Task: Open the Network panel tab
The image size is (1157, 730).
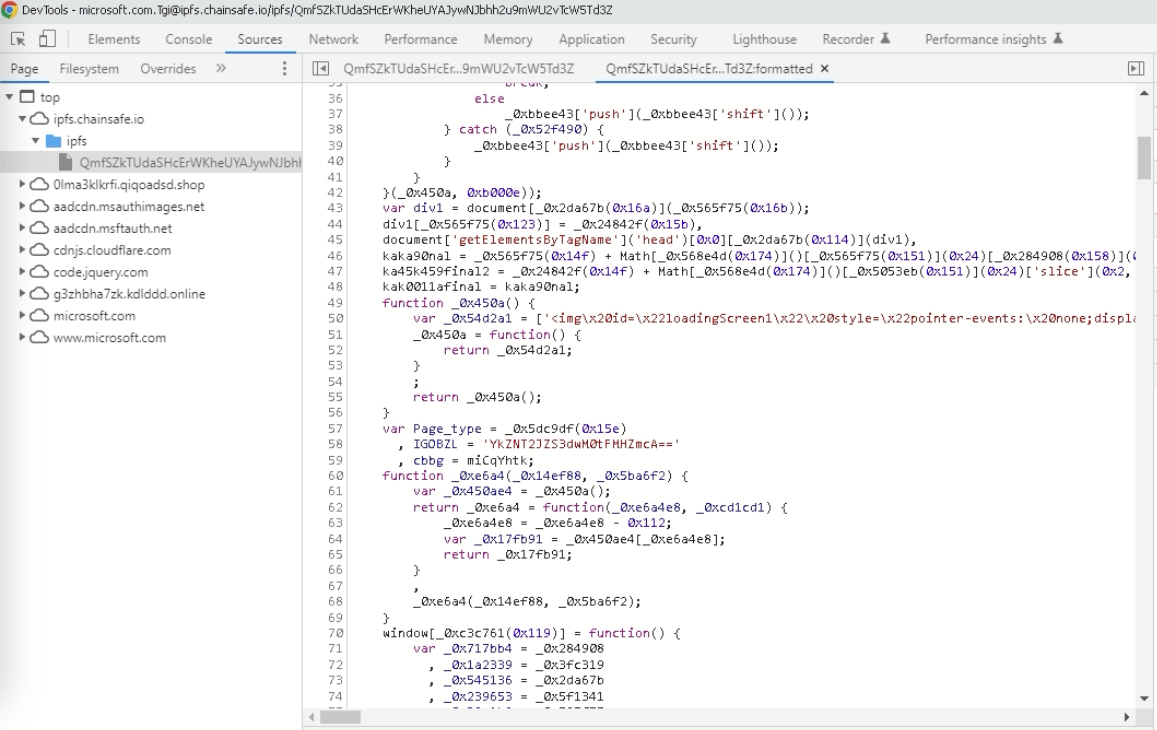Action: 334,39
